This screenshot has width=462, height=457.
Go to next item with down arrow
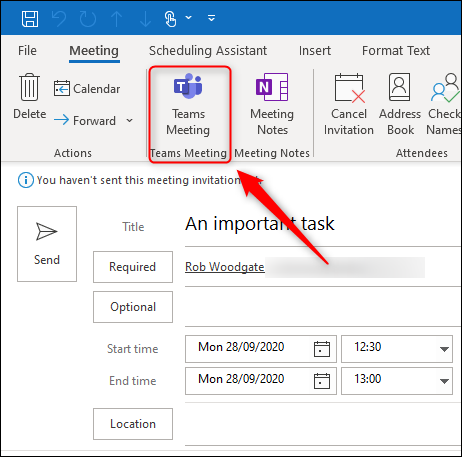click(145, 18)
